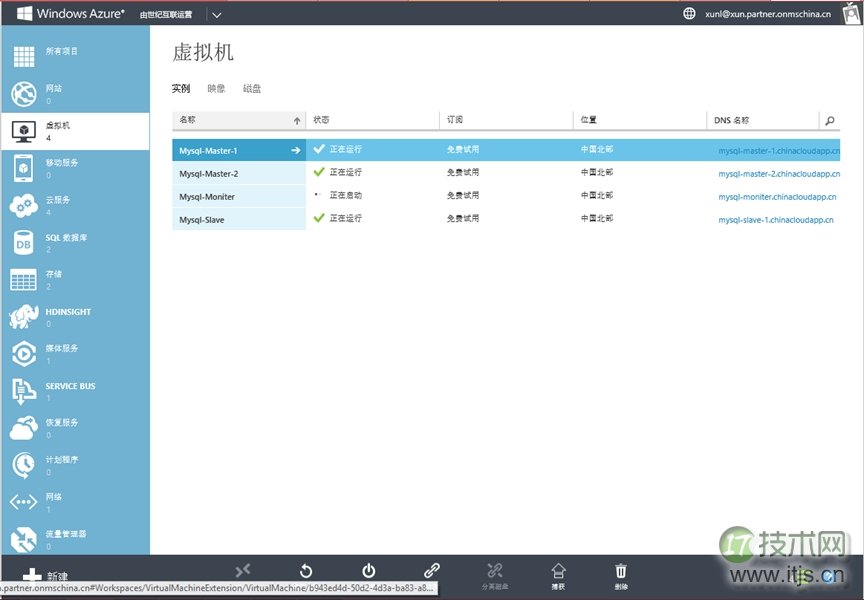Screen dimensions: 864x600
Task: Open the 映像 tab
Action: 216,88
